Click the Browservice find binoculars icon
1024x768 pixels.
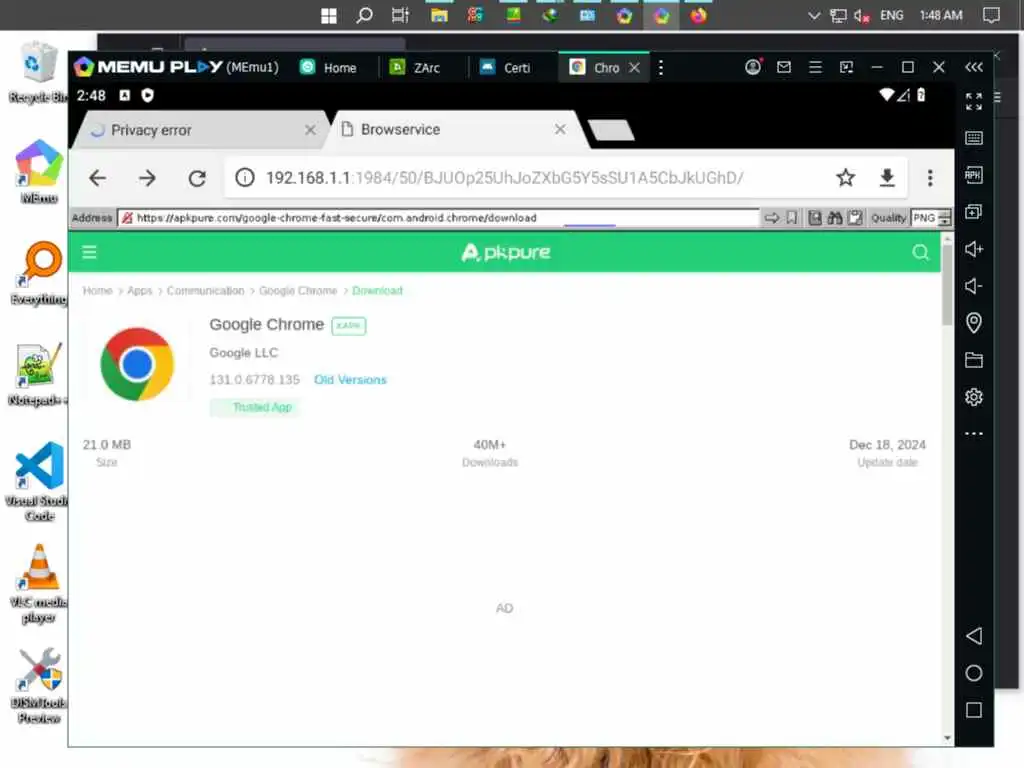pos(835,217)
